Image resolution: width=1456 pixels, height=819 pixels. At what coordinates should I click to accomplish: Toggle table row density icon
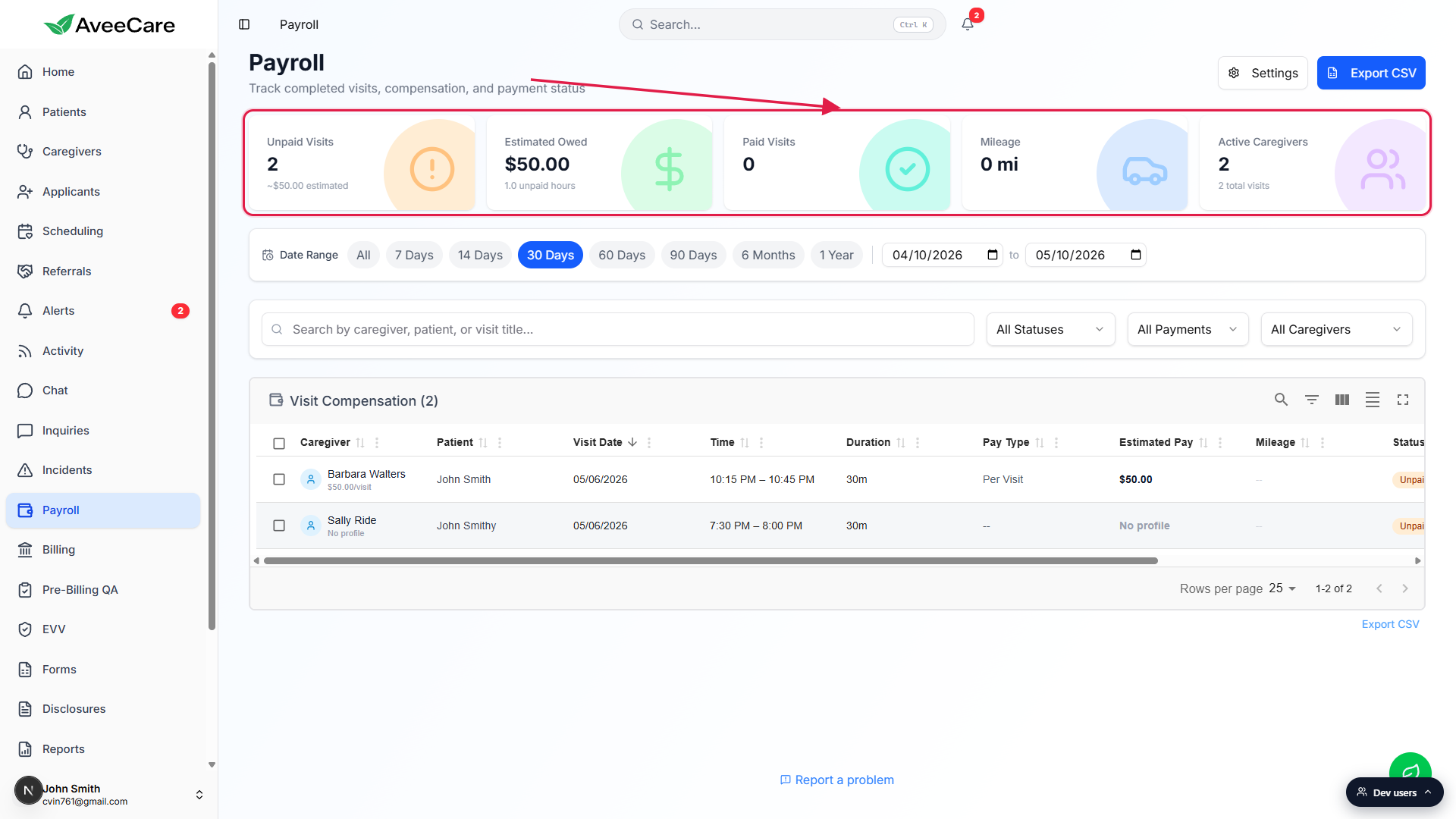pyautogui.click(x=1373, y=400)
